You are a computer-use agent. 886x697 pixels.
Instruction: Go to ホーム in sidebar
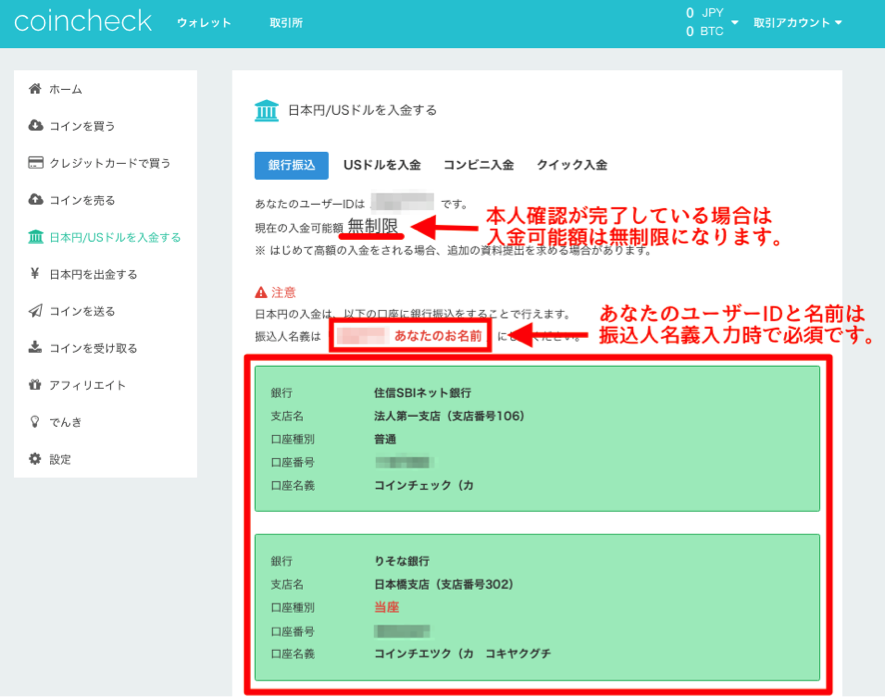point(66,89)
